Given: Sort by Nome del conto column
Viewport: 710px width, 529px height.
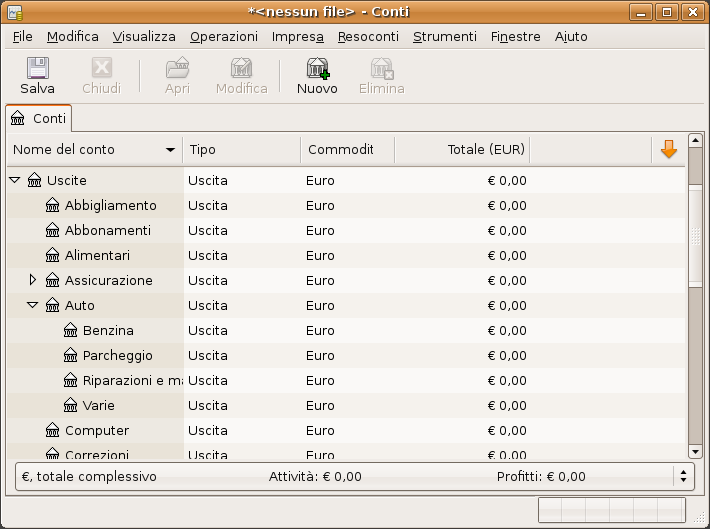Looking at the screenshot, I should [94, 150].
